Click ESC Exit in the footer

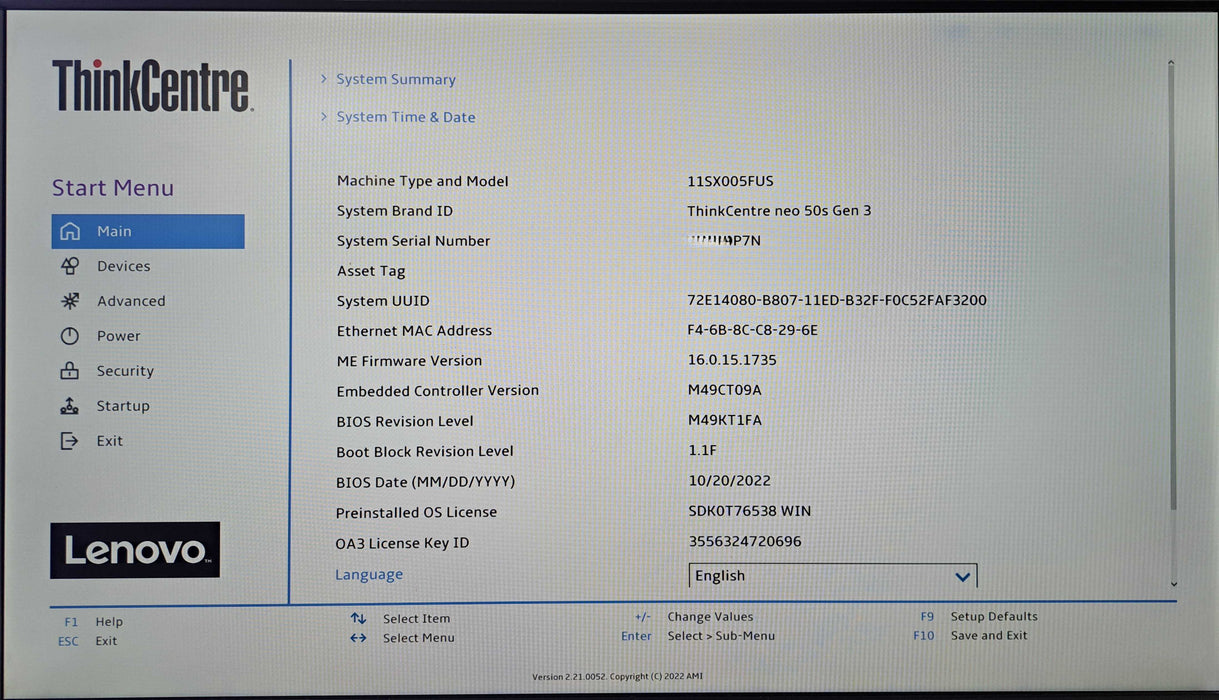[x=88, y=641]
